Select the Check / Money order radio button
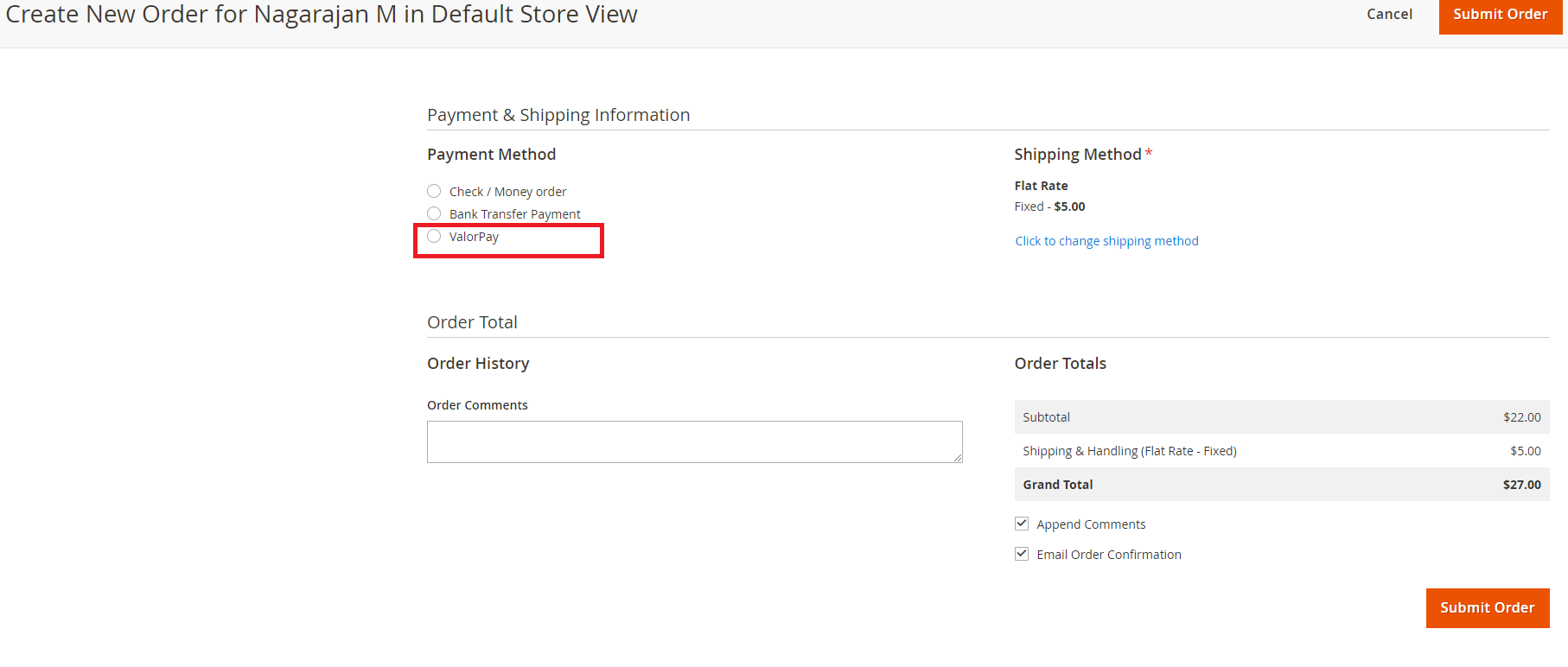 (x=434, y=191)
